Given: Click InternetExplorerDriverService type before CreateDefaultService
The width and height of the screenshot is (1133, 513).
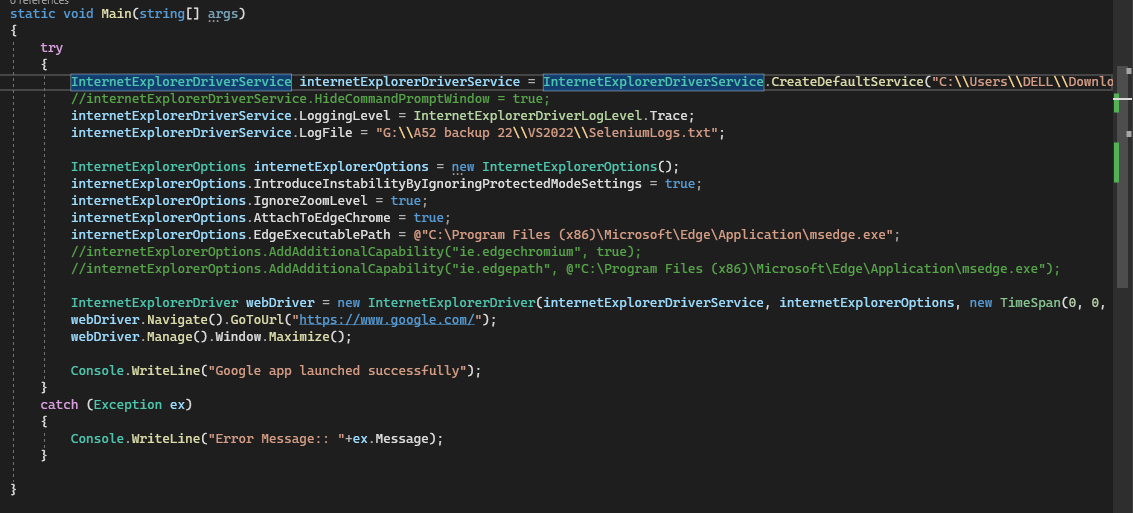Looking at the screenshot, I should [653, 82].
